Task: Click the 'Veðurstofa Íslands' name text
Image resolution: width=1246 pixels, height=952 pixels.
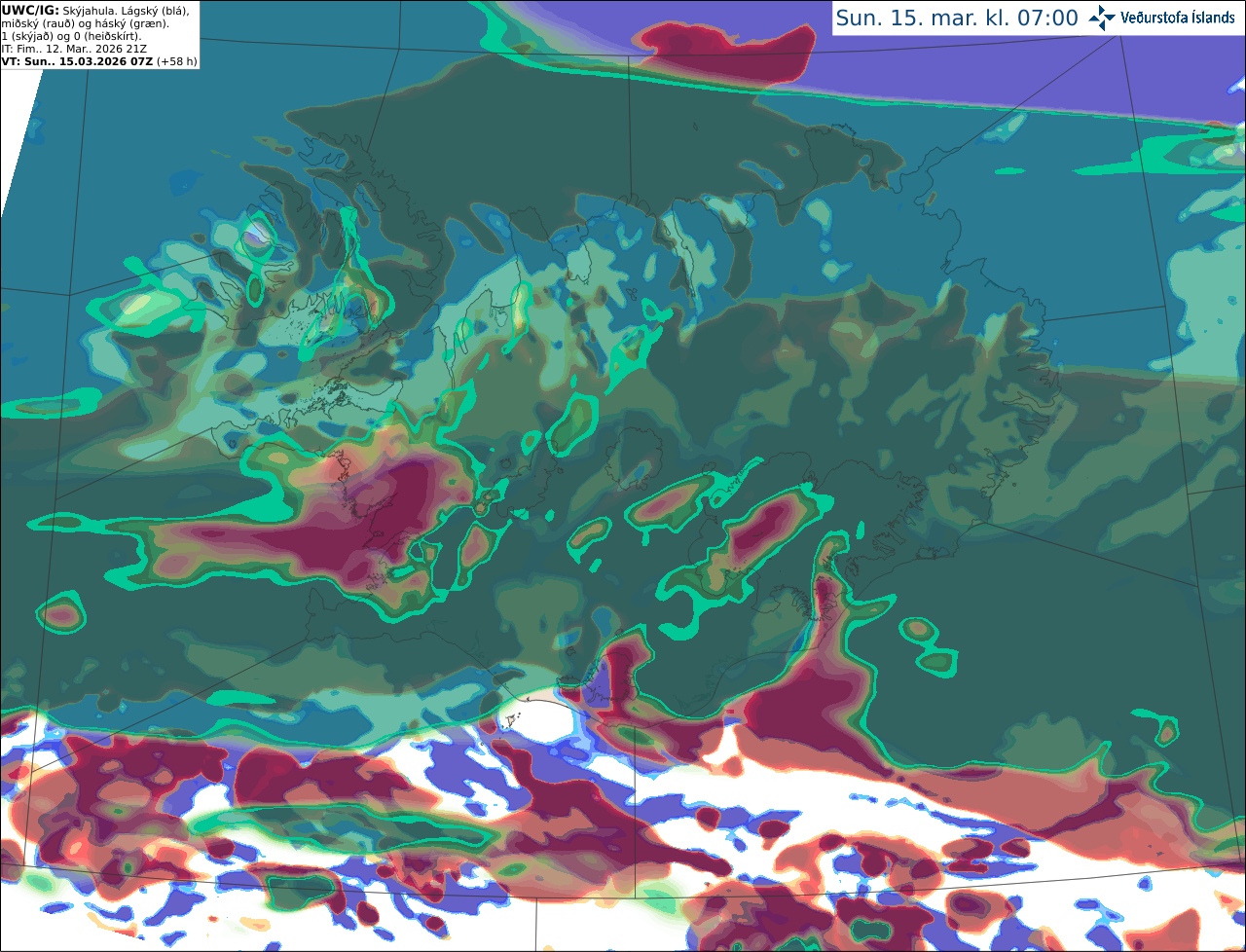Action: [x=1178, y=18]
